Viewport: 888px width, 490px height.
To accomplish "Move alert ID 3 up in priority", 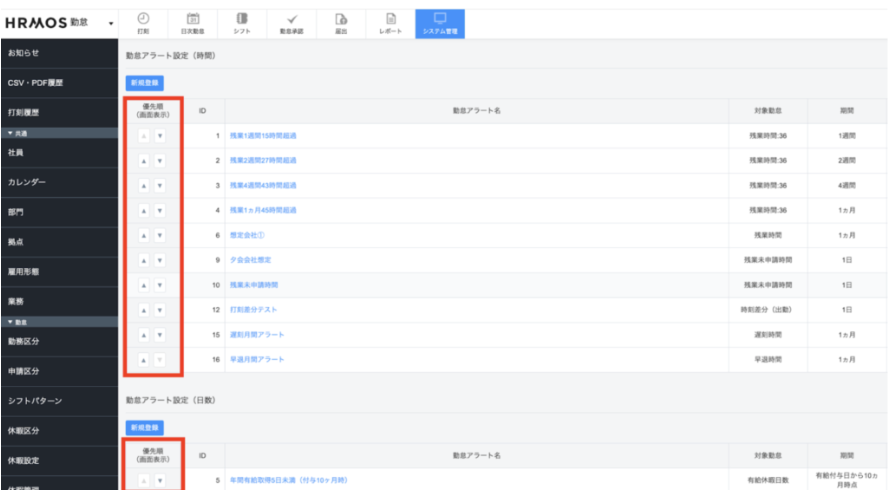I will click(144, 186).
